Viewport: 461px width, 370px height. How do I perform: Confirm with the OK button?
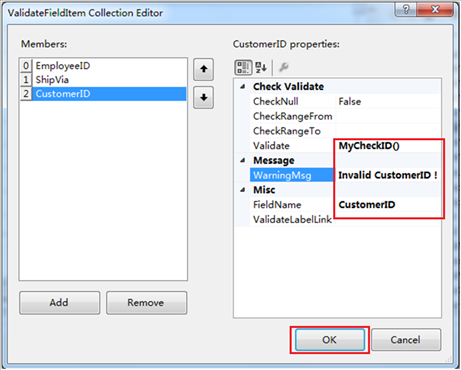330,340
